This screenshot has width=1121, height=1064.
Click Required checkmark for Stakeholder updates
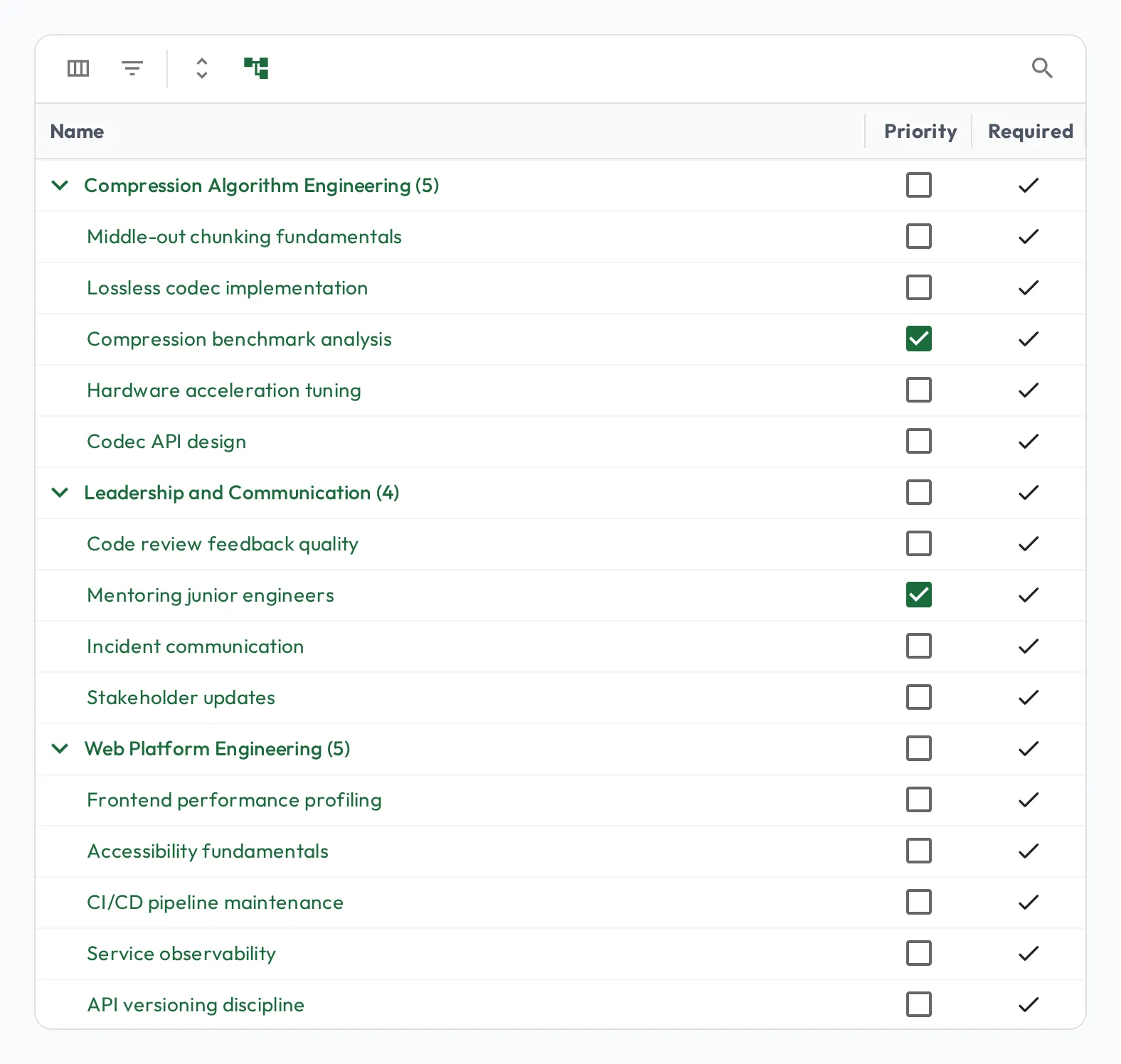(x=1029, y=698)
